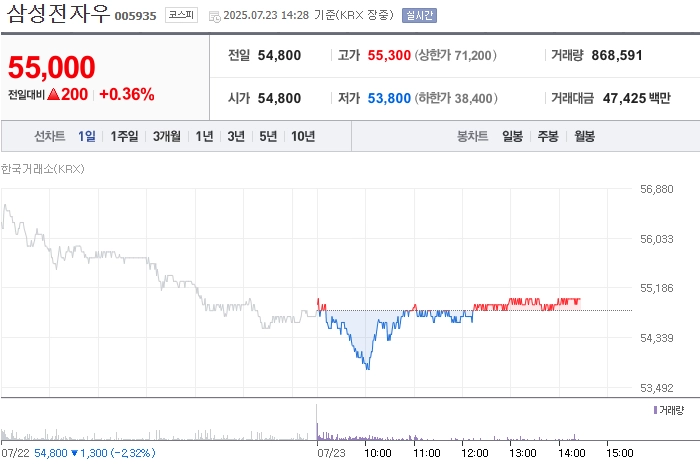Click the 코스피 market badge
Screen dimensions: 700x465
181,15
